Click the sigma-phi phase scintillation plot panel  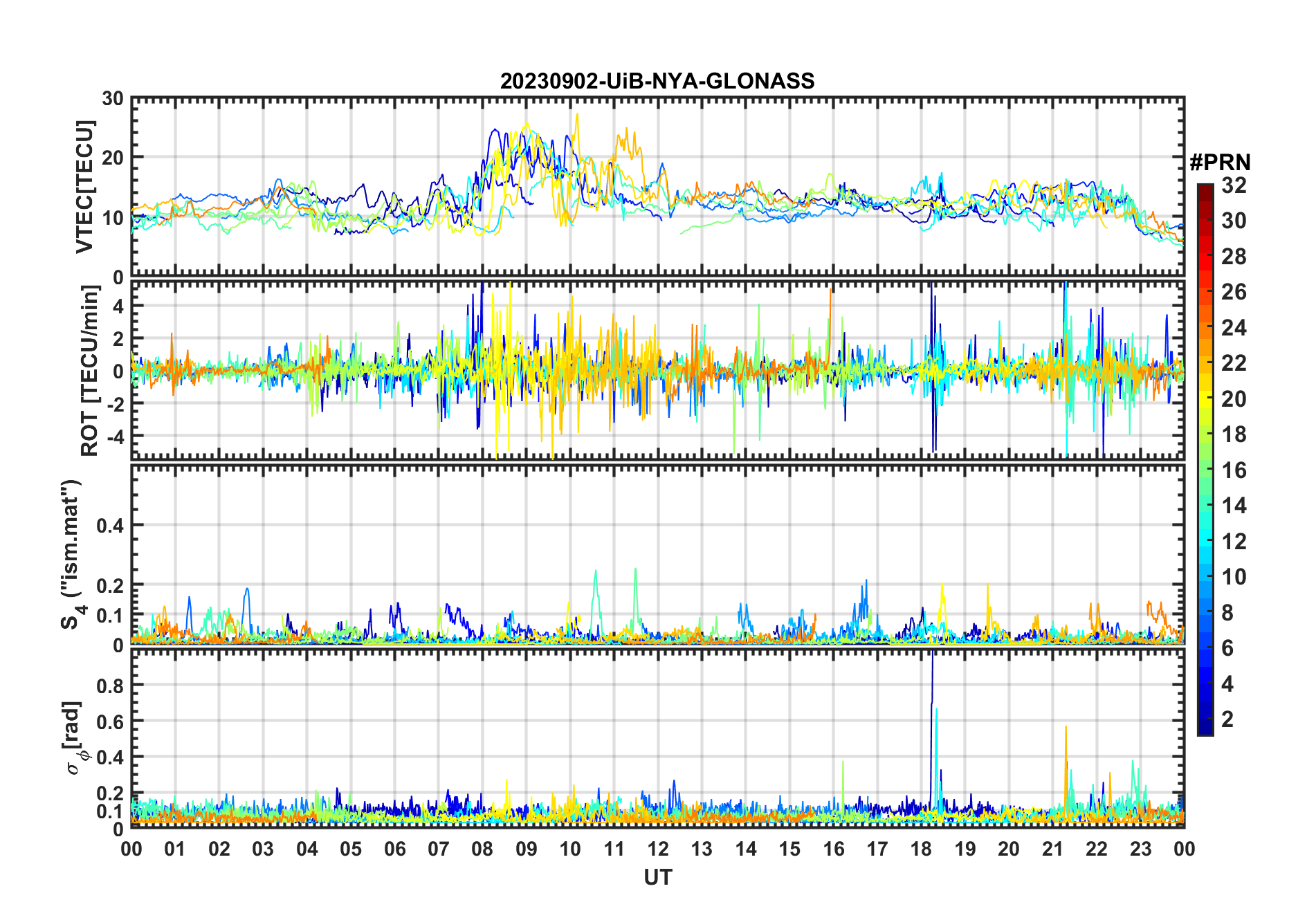[x=658, y=737]
